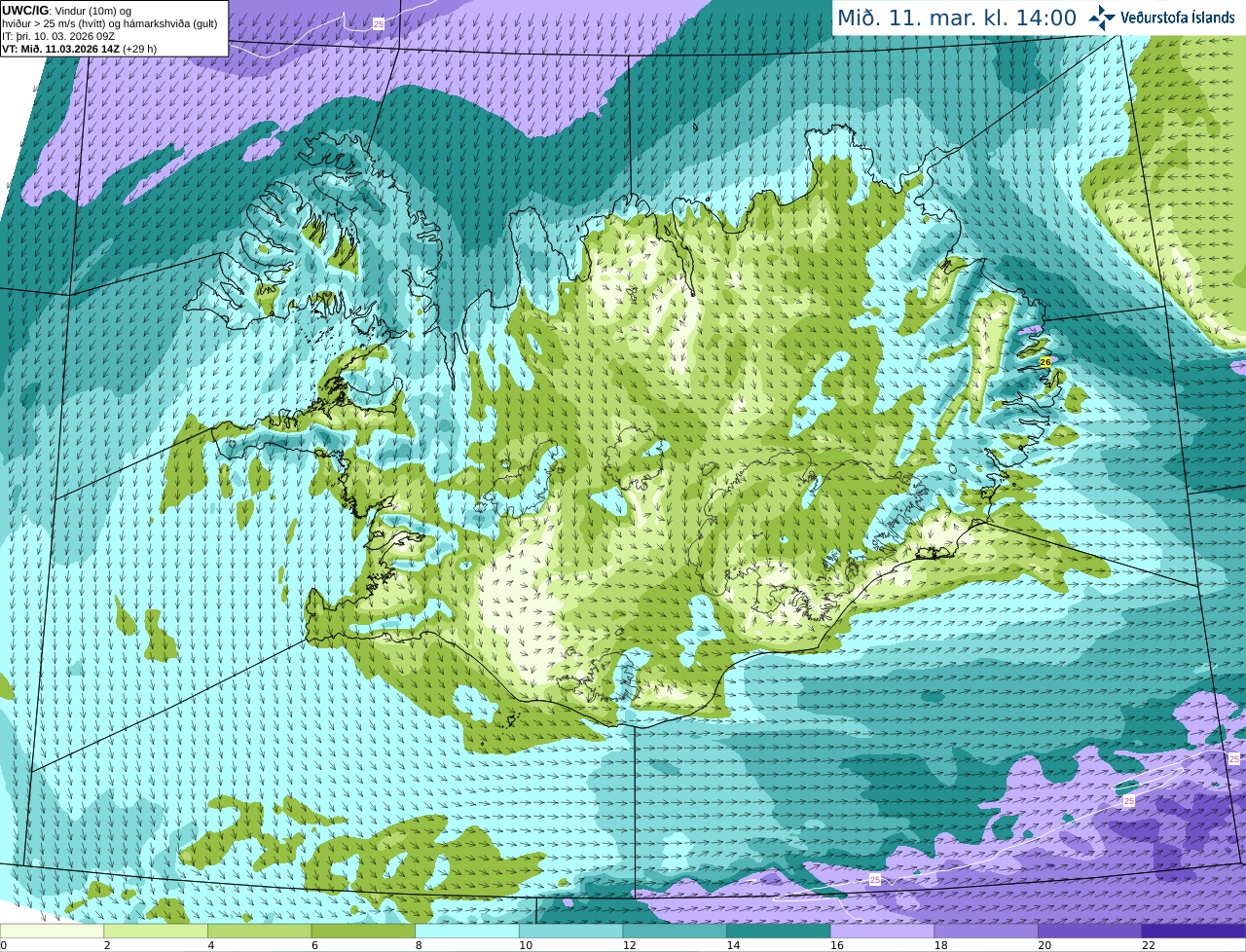Image resolution: width=1246 pixels, height=952 pixels.
Task: Pick the 6–8 m/s olive green swatch
Action: pos(363,931)
